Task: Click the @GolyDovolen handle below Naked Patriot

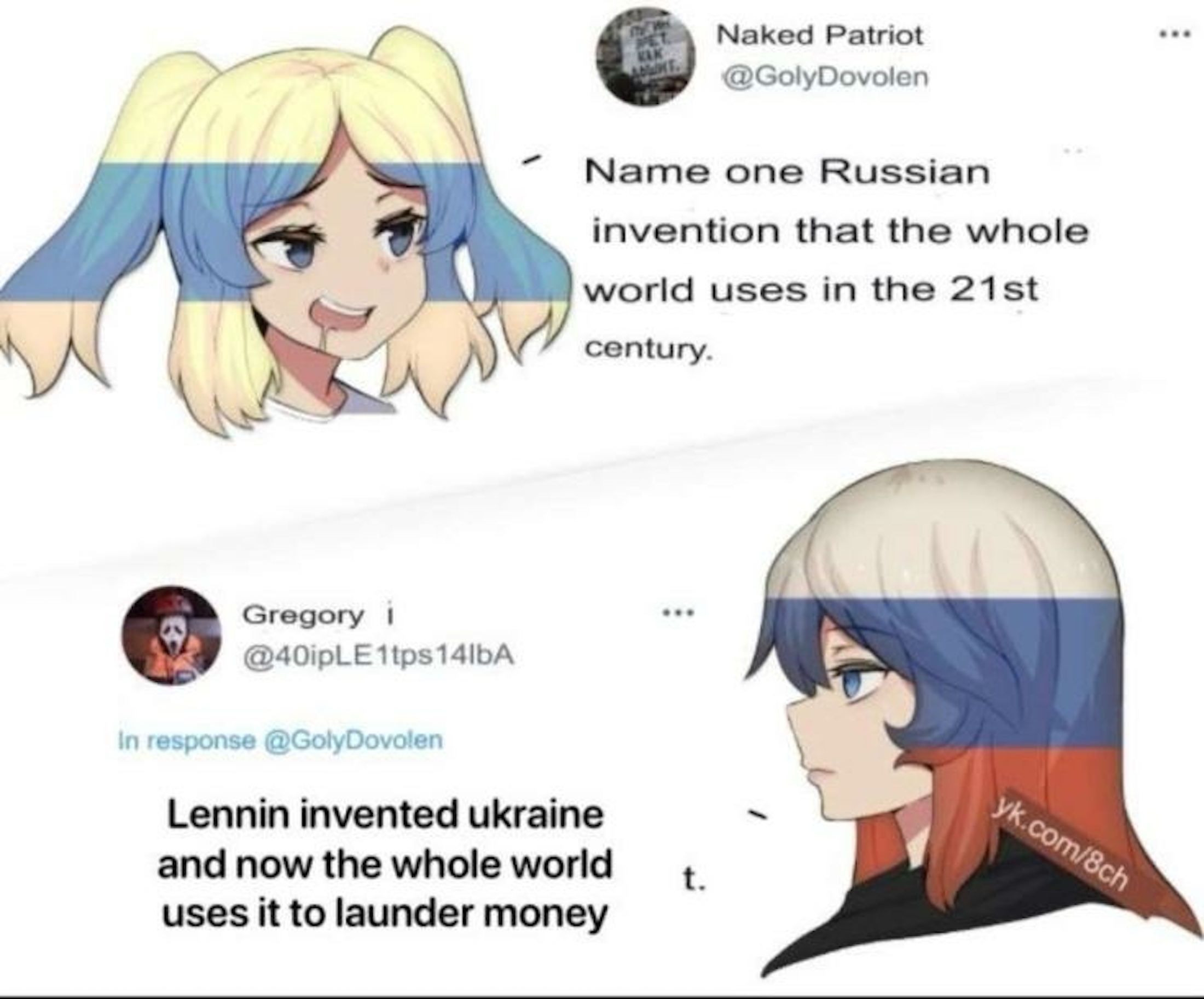Action: pyautogui.click(x=824, y=77)
